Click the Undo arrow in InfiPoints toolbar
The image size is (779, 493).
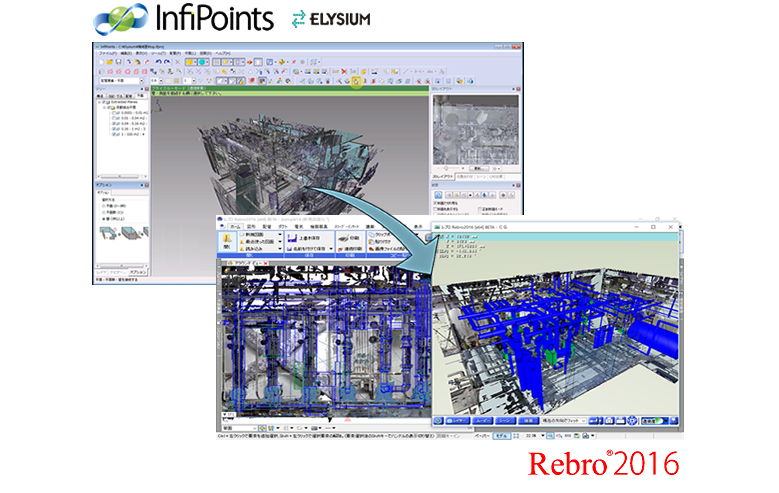point(158,62)
